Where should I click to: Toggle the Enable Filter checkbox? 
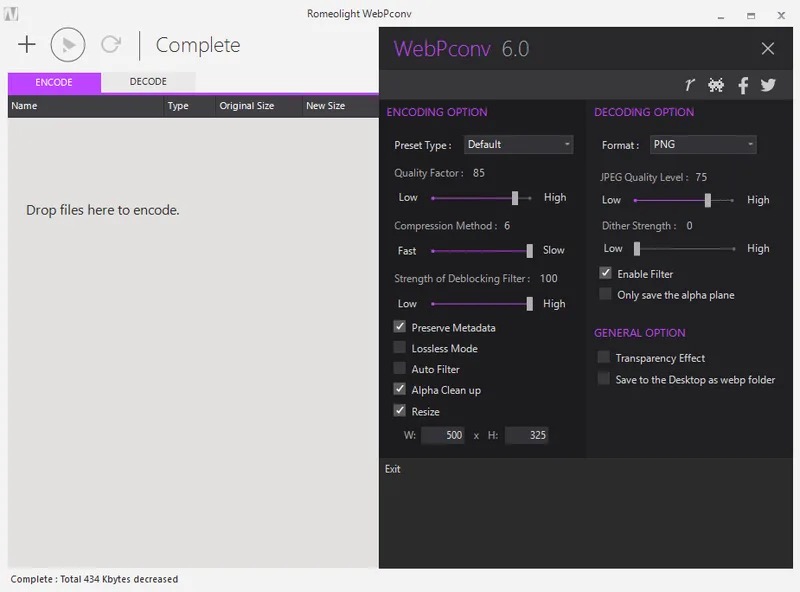(605, 273)
